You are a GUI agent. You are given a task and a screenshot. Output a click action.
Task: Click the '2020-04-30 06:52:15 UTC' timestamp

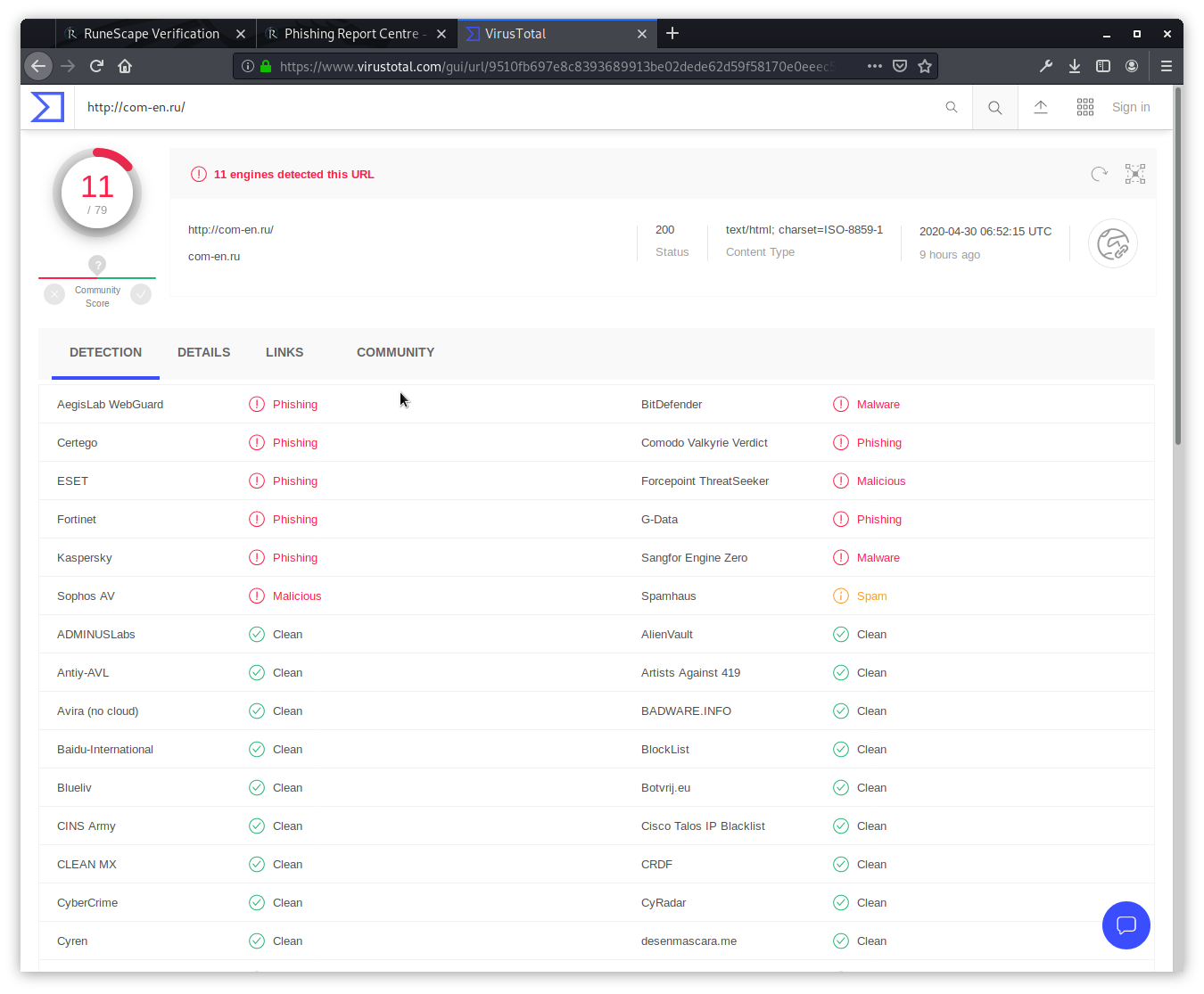coord(985,231)
